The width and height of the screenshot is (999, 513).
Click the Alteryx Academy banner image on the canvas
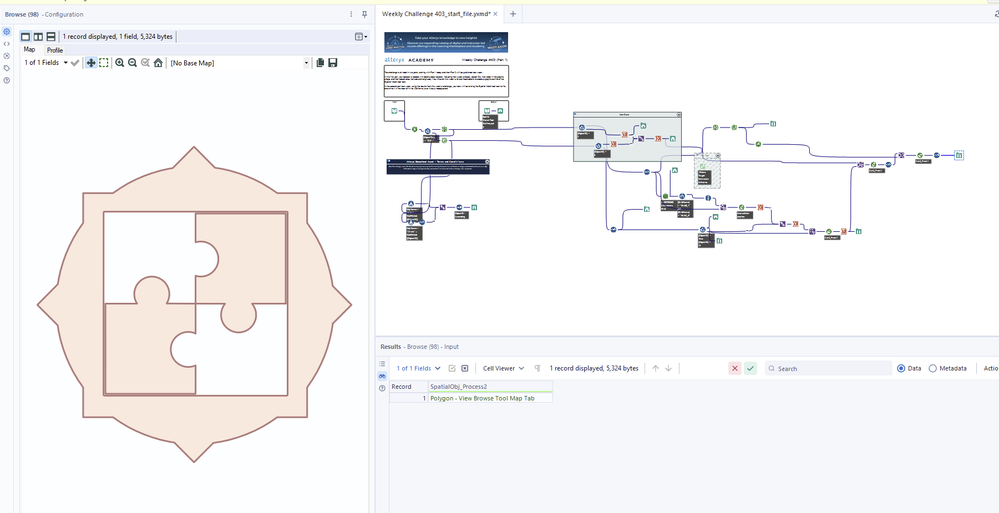click(446, 42)
